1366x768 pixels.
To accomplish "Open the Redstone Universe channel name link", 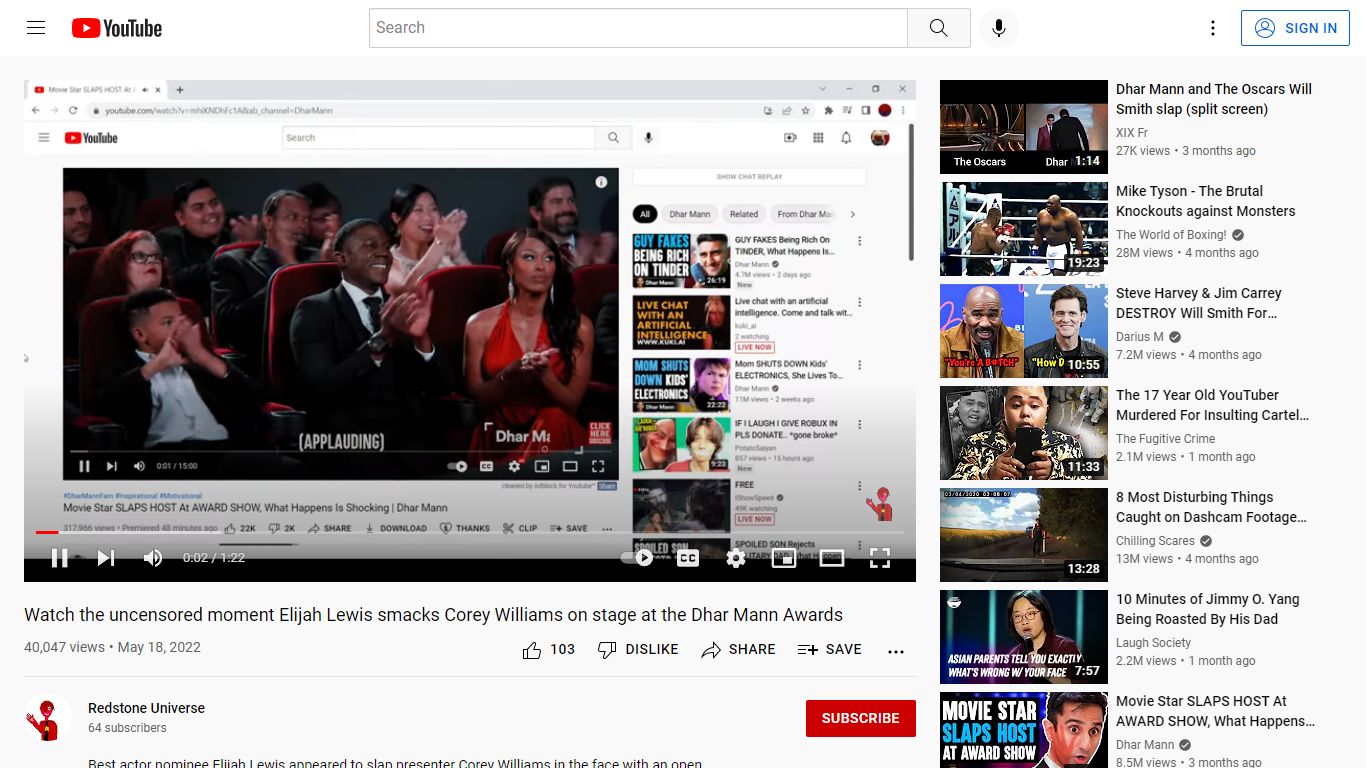I will [146, 708].
